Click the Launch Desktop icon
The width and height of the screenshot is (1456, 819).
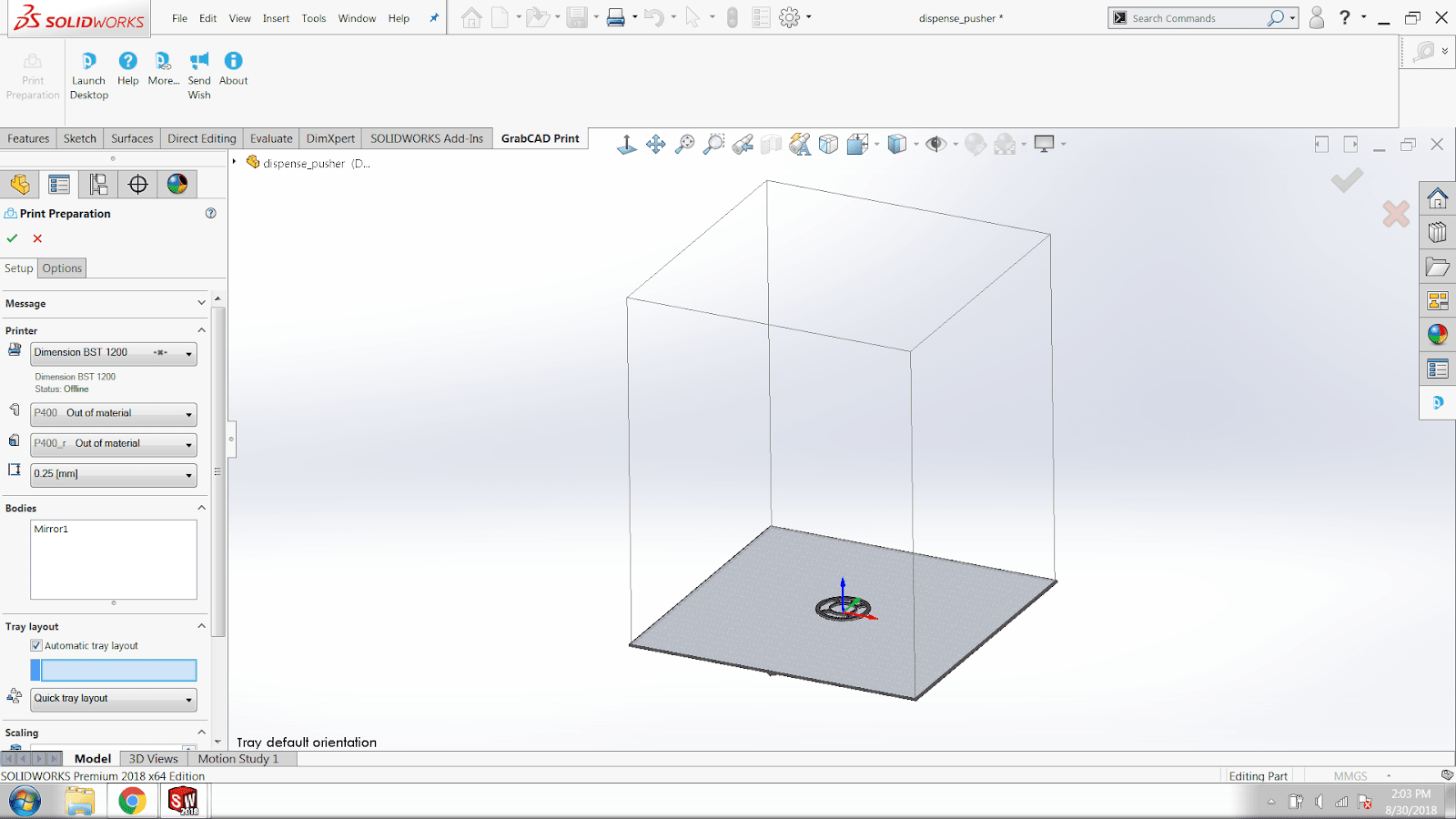pos(88,62)
